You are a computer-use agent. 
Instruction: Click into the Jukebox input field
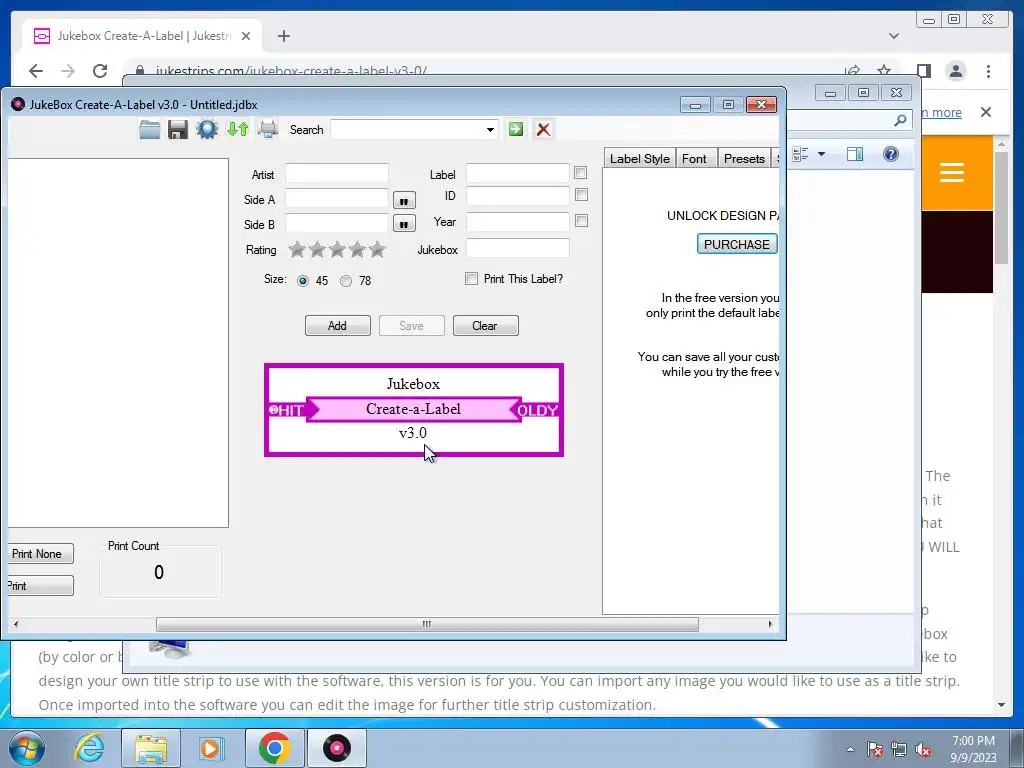point(518,248)
